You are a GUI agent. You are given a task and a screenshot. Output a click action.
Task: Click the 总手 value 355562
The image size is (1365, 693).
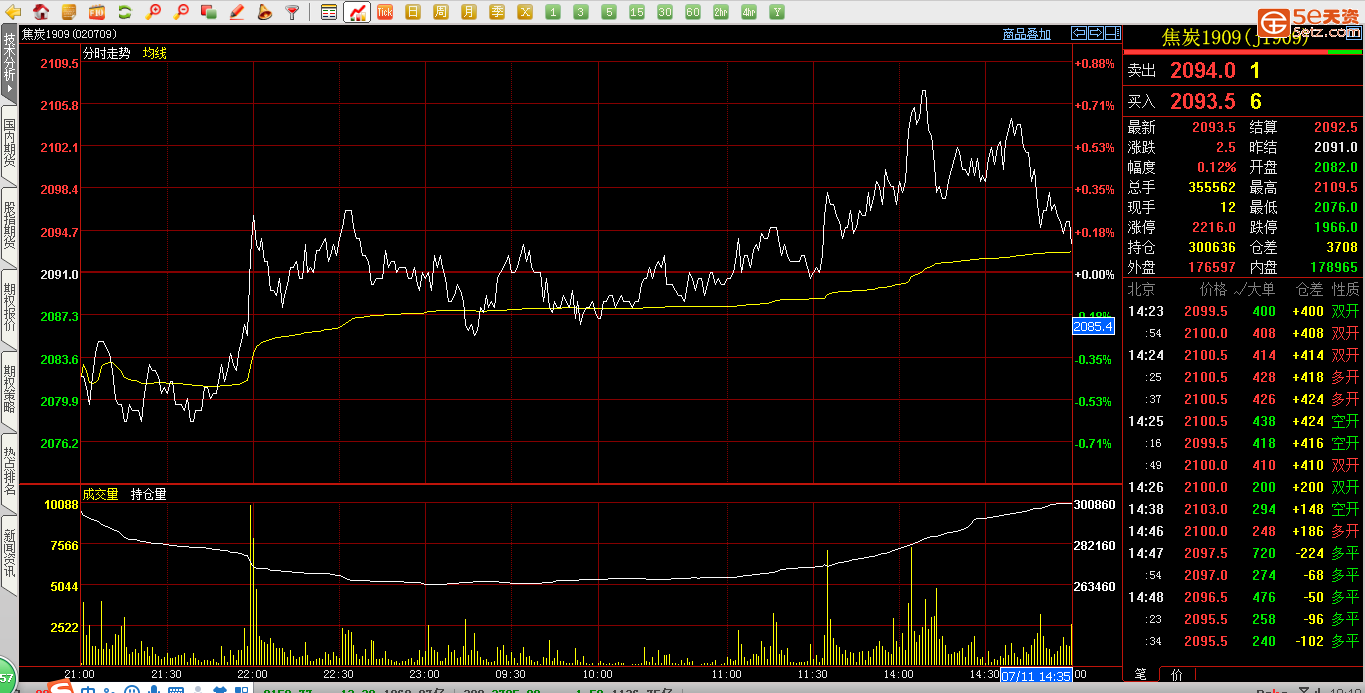click(1212, 187)
